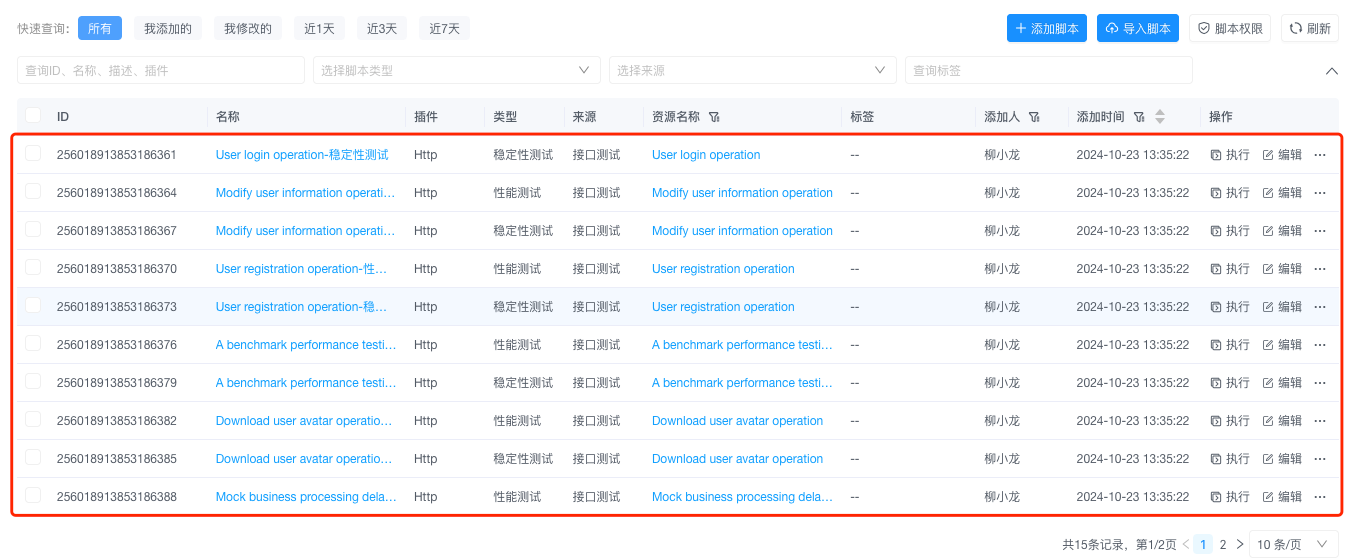The image size is (1369, 559).
Task: Go to page 2
Action: (1222, 545)
